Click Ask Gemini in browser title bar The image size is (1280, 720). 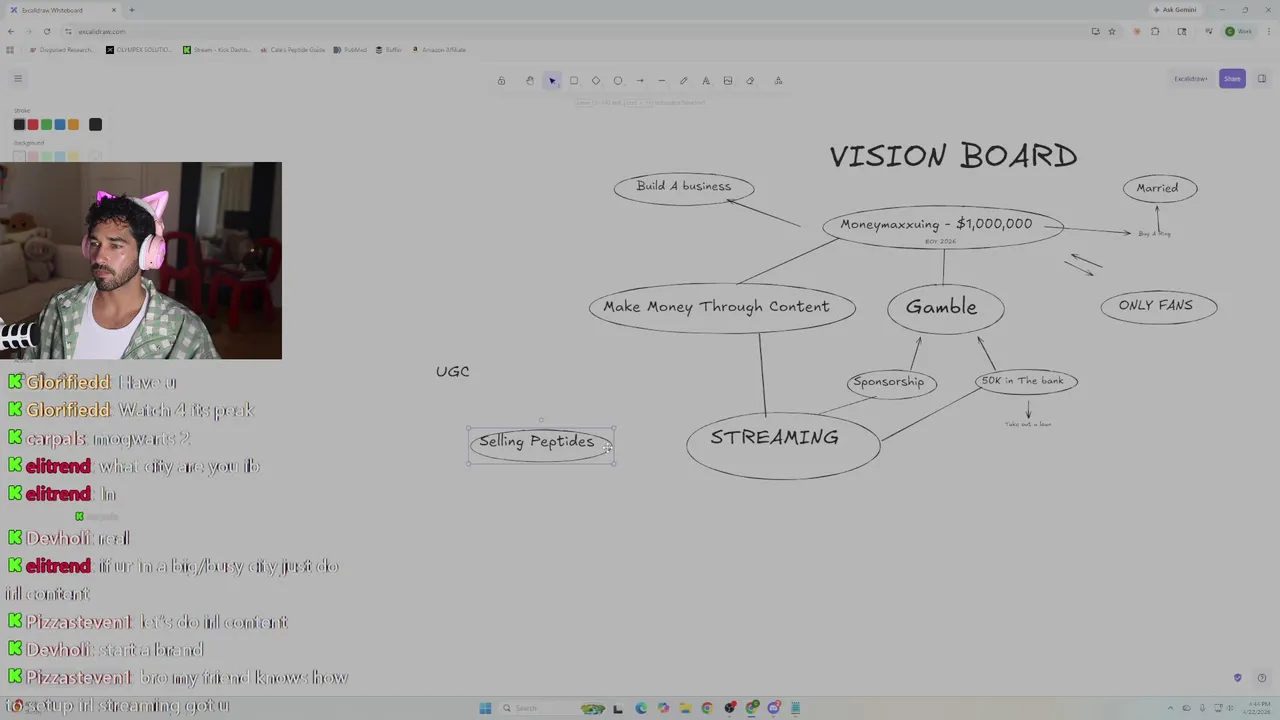[x=1175, y=10]
